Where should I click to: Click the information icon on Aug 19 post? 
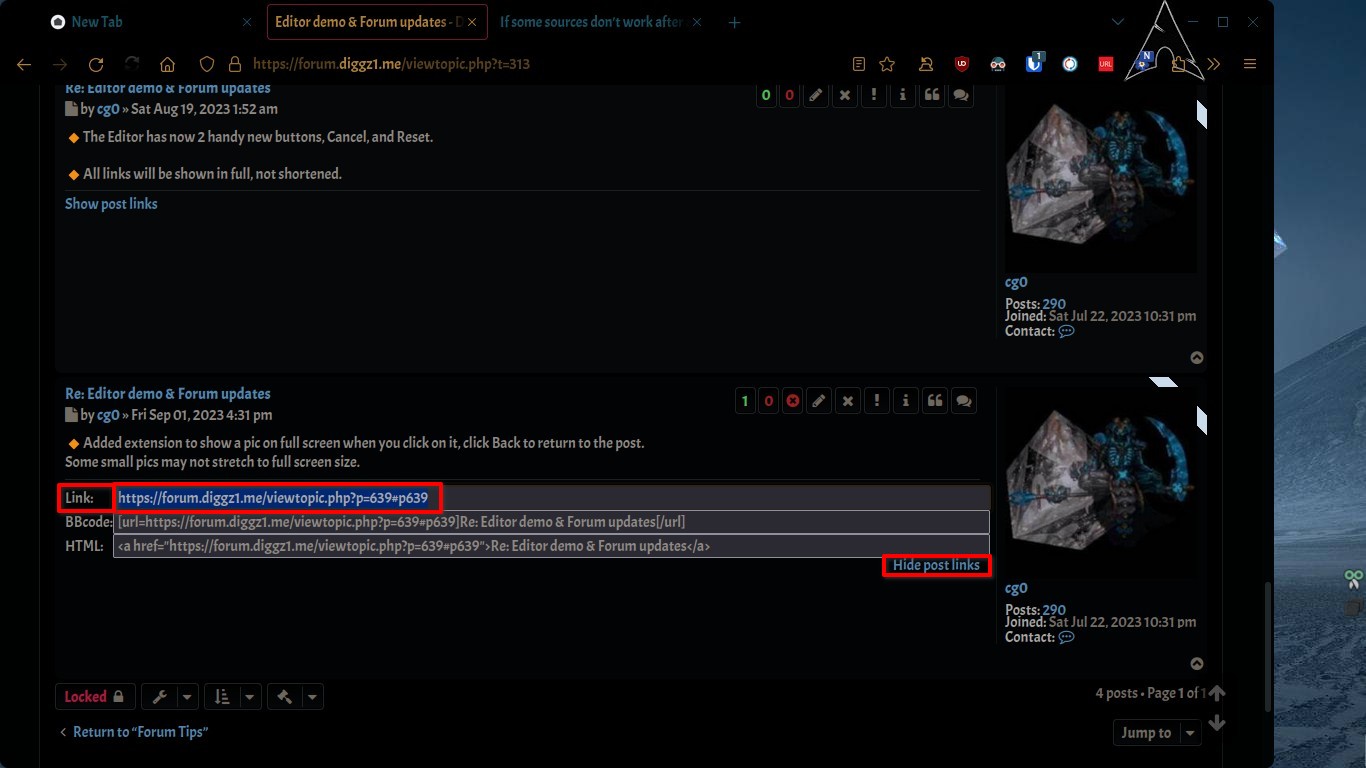(x=902, y=95)
